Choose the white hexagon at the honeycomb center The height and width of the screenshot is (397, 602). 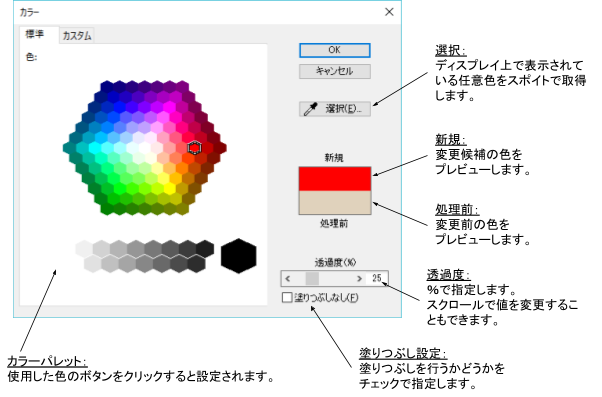coord(145,148)
